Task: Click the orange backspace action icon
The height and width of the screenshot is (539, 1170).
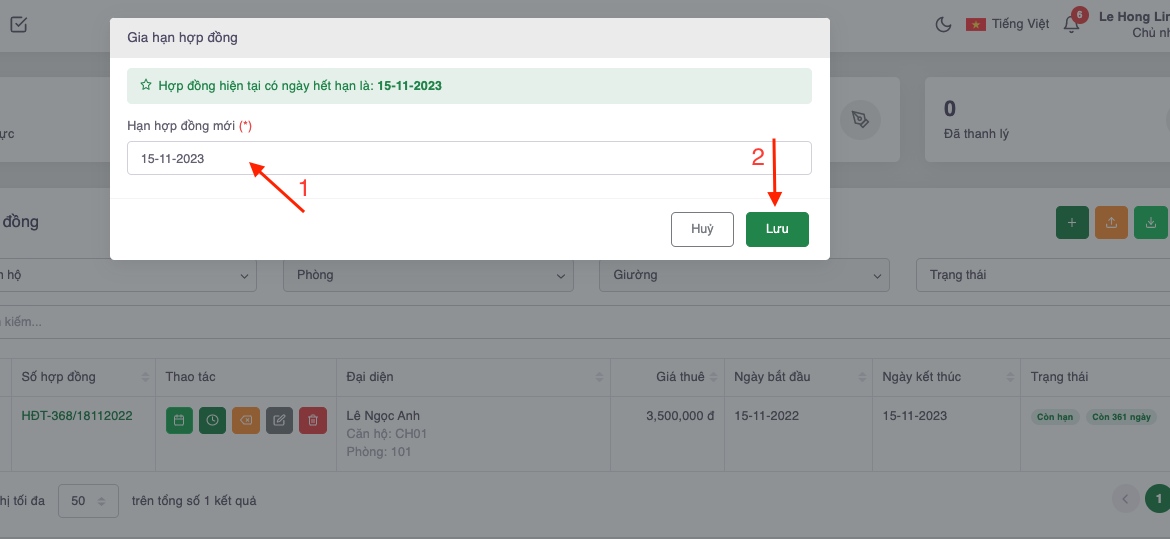Action: 246,421
